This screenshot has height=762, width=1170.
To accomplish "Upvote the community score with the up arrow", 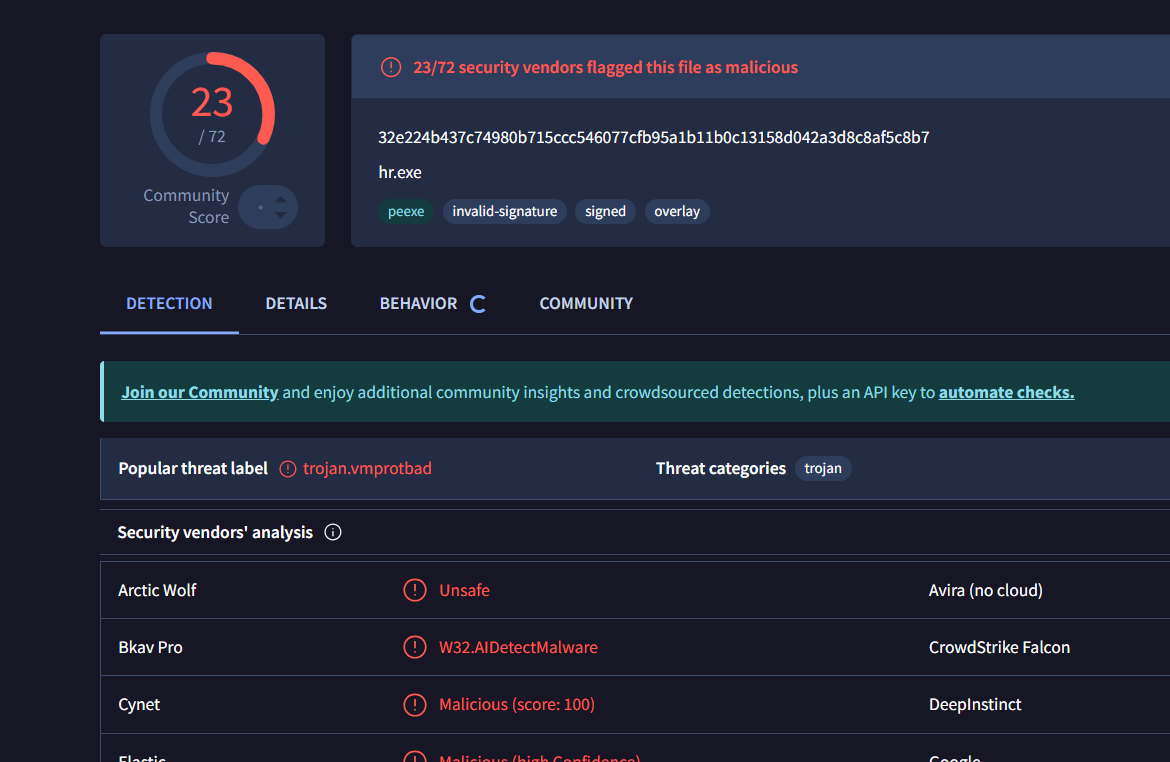I will point(281,200).
